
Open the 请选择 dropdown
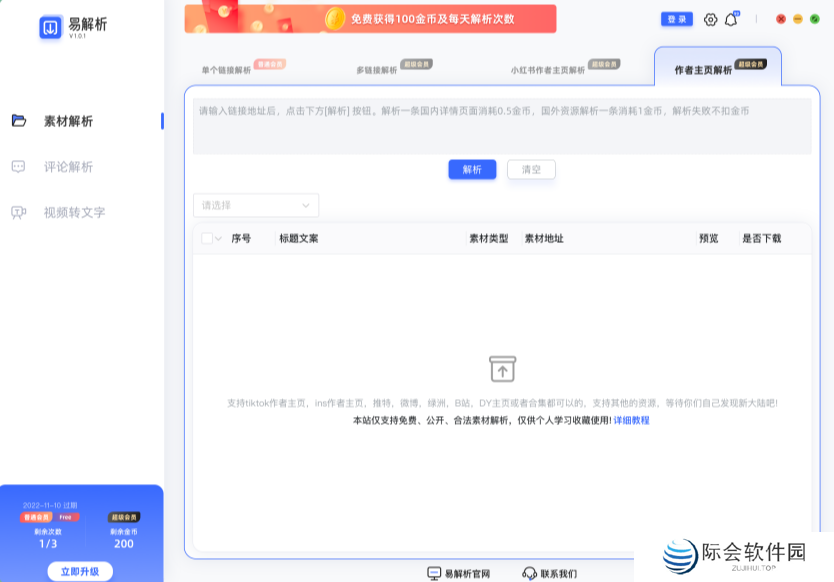pyautogui.click(x=256, y=204)
